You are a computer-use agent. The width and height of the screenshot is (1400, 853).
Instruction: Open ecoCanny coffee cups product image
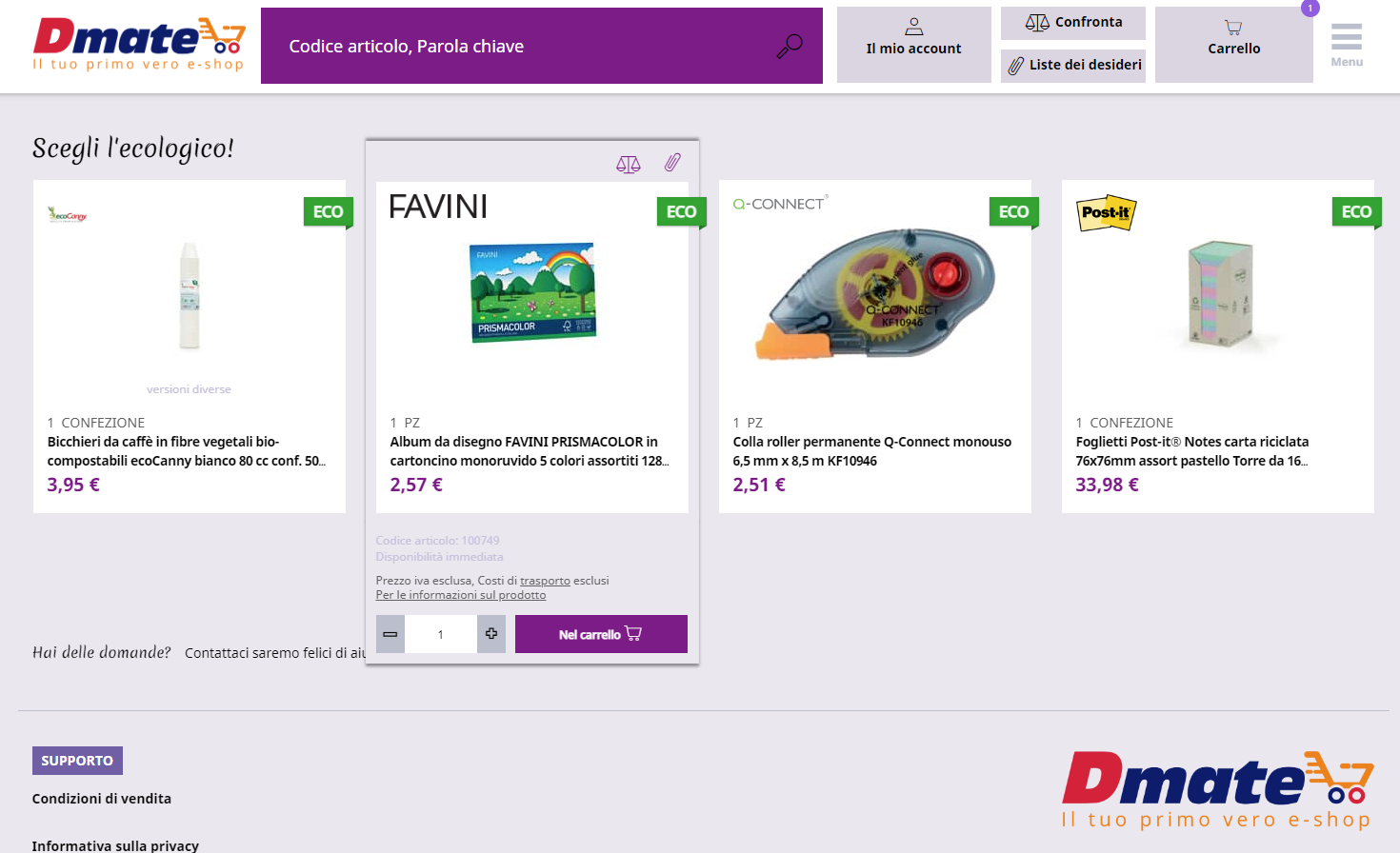[190, 295]
